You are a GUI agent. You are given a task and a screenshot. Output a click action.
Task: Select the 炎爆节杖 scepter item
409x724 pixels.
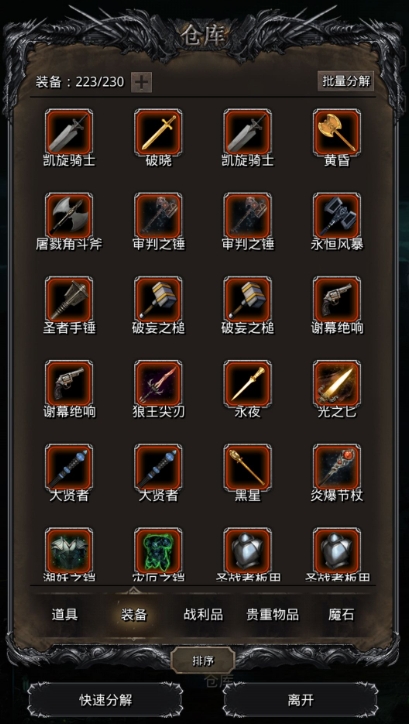click(337, 467)
